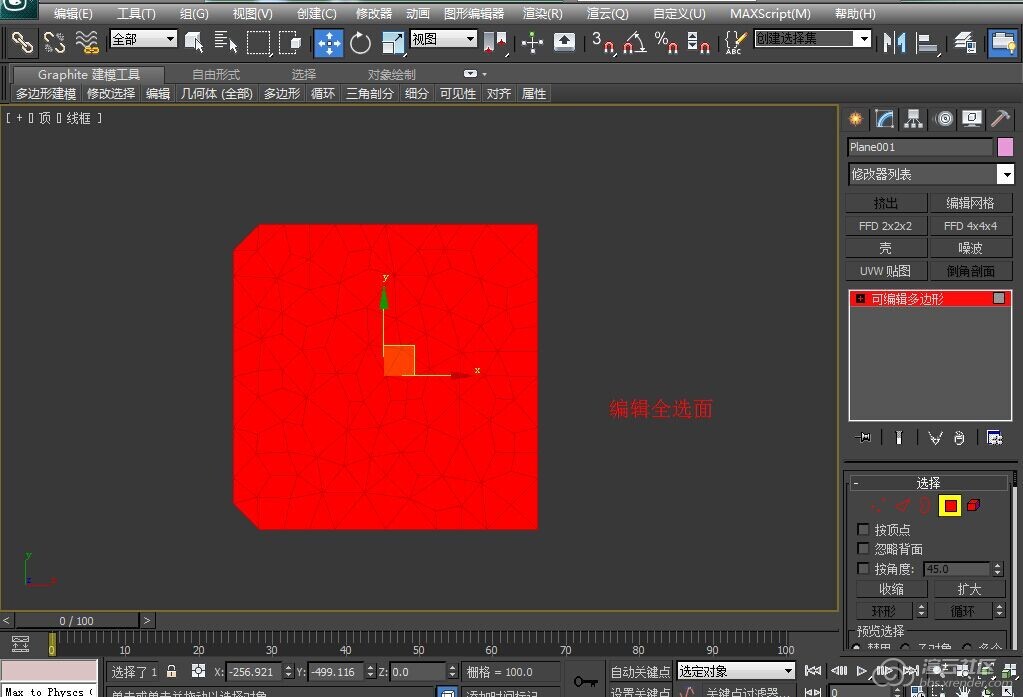Click the pink object color swatch

click(1005, 147)
